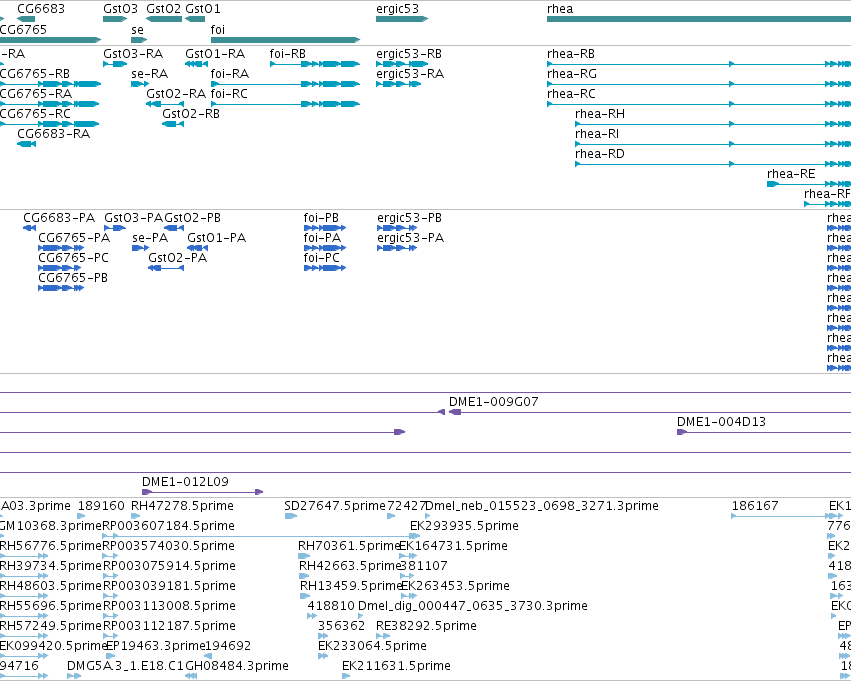Select transcript CG6765-RB
The height and width of the screenshot is (681, 851).
[50, 84]
